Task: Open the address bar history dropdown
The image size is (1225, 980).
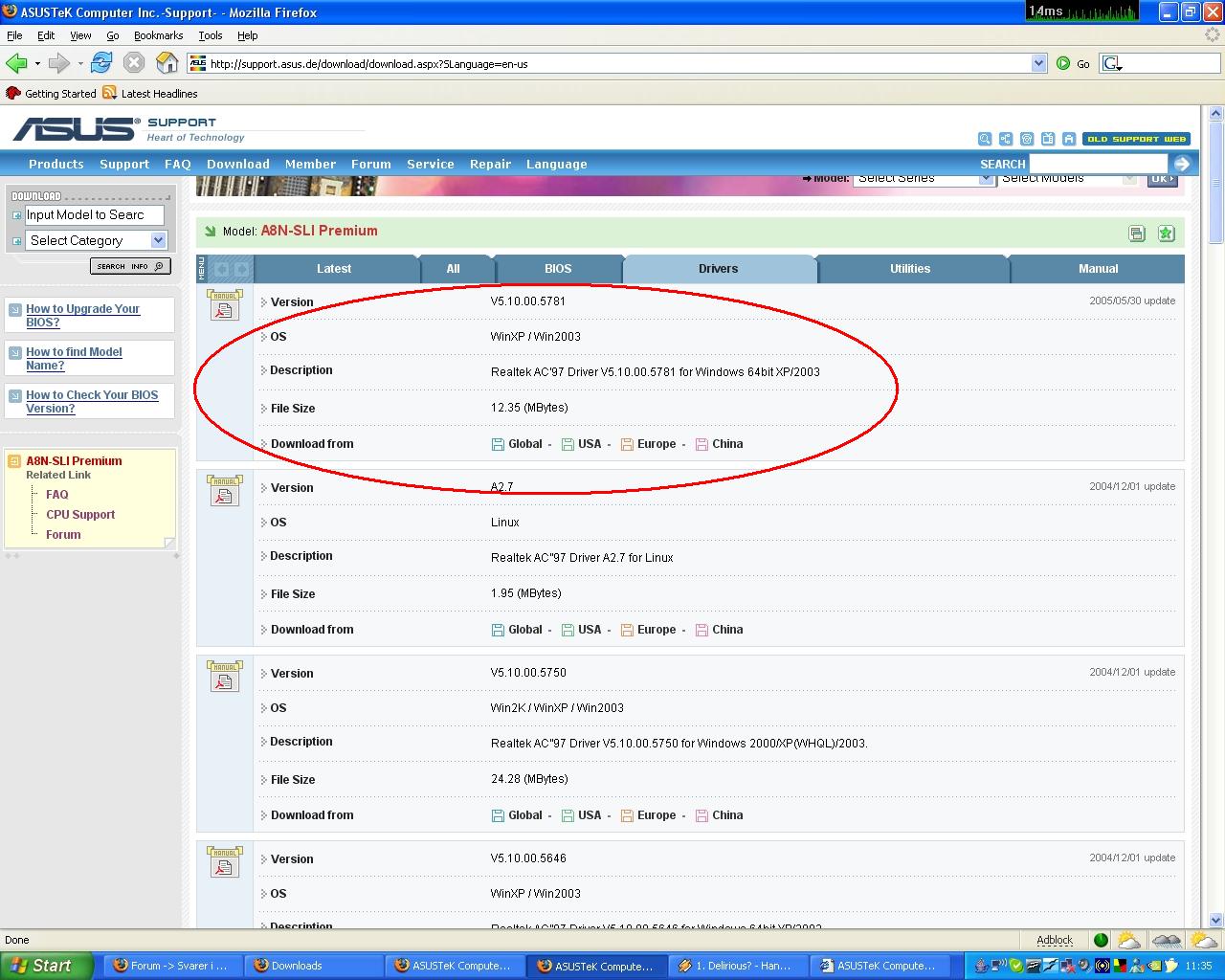Action: click(x=1038, y=63)
